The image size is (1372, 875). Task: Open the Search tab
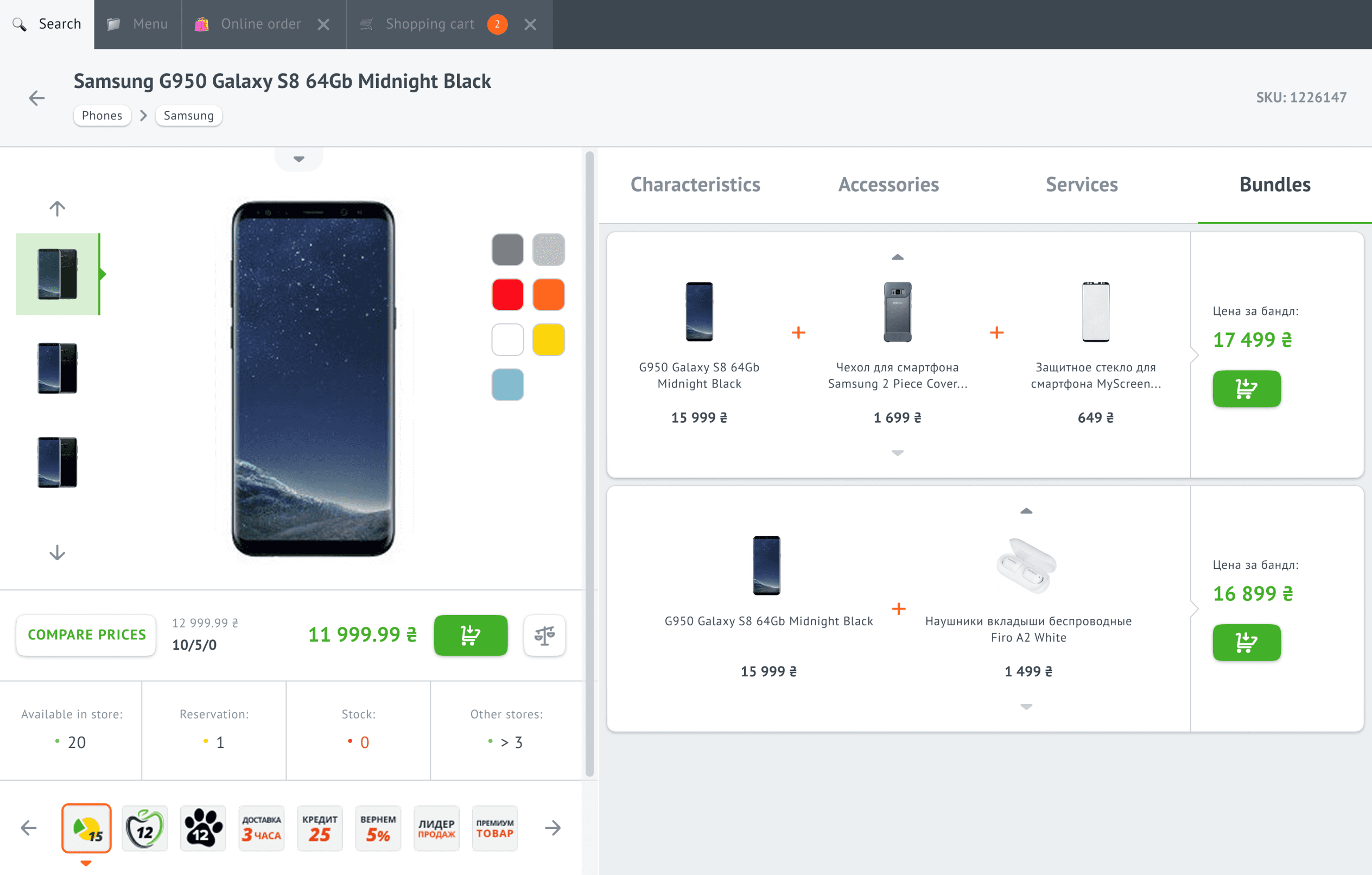pyautogui.click(x=47, y=24)
